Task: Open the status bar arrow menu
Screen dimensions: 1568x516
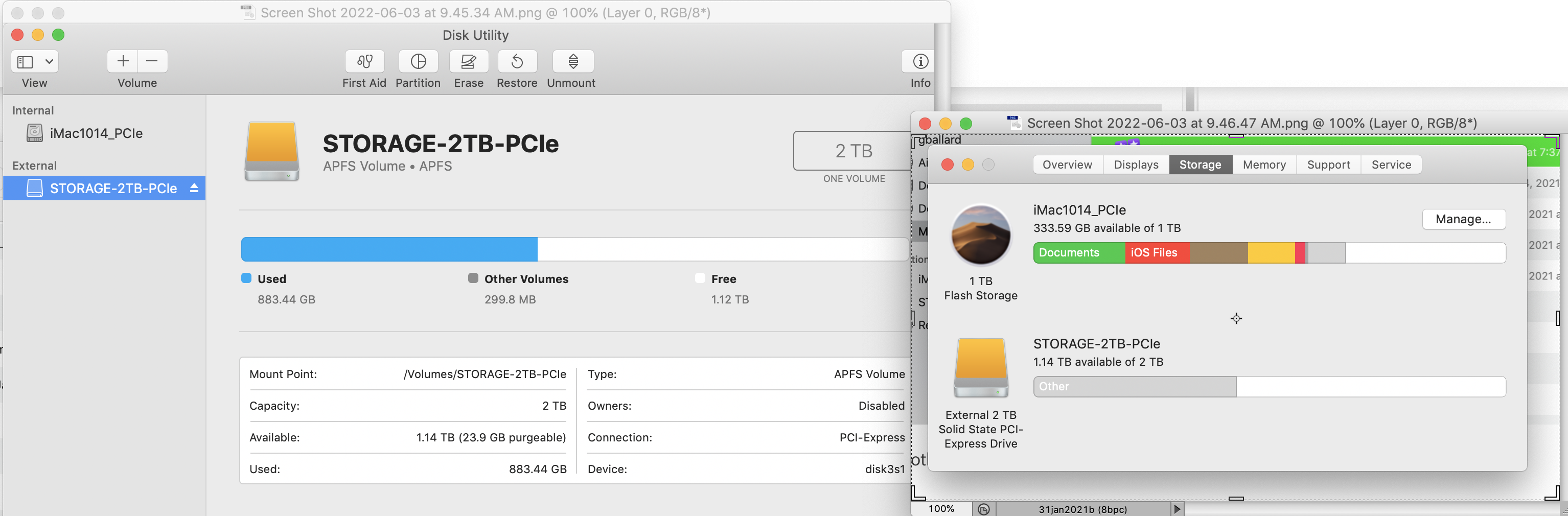Action: pyautogui.click(x=1177, y=509)
